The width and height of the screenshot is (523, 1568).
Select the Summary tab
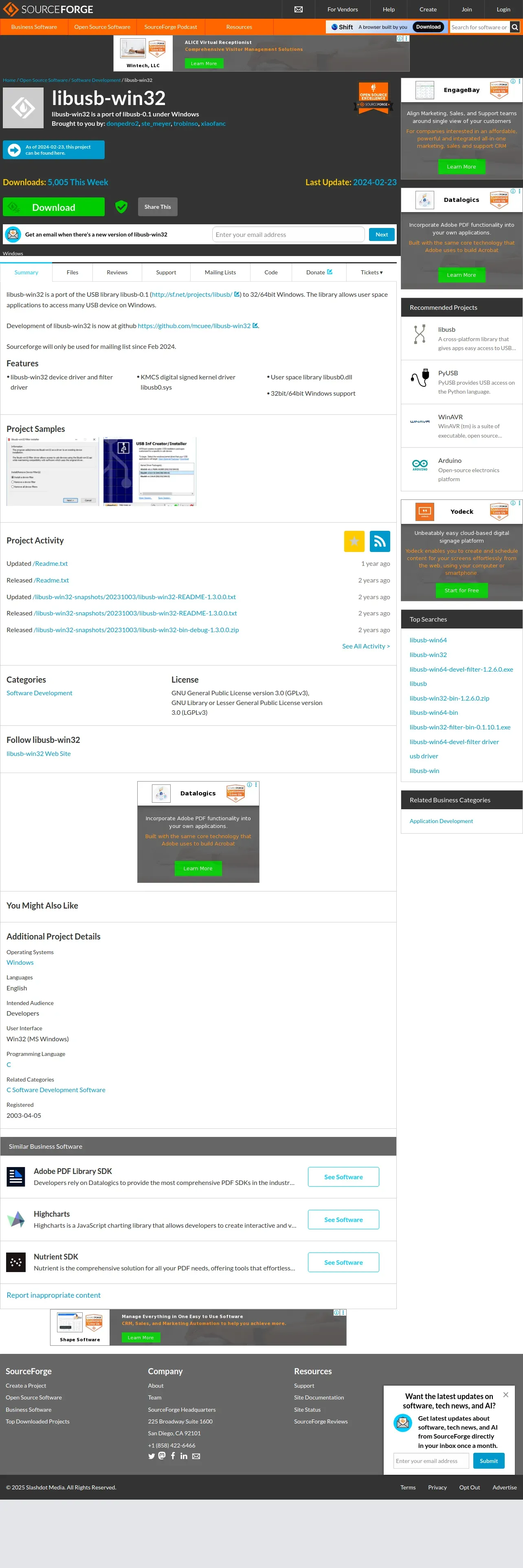tap(26, 273)
